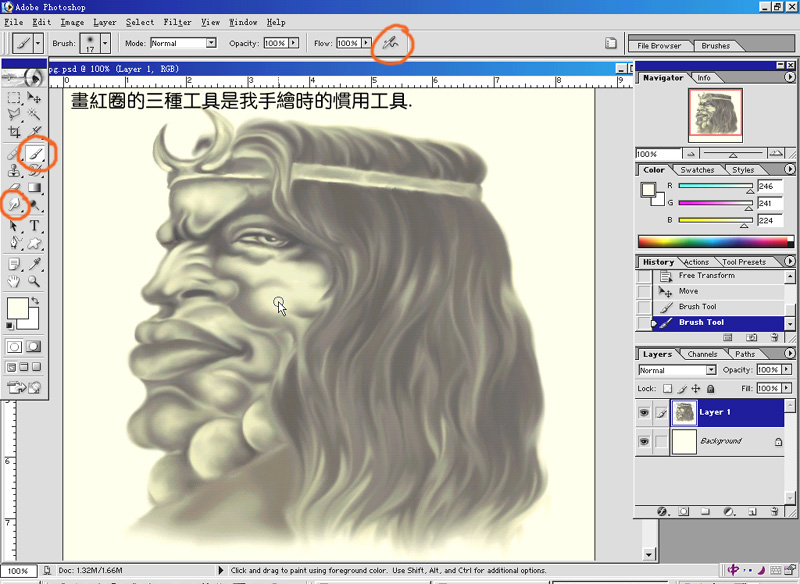
Task: Add a layer style in Layers panel
Action: (662, 511)
